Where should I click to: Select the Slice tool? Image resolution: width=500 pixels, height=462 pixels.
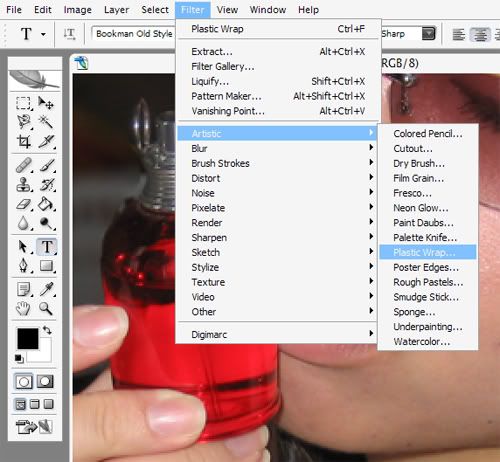click(x=46, y=142)
